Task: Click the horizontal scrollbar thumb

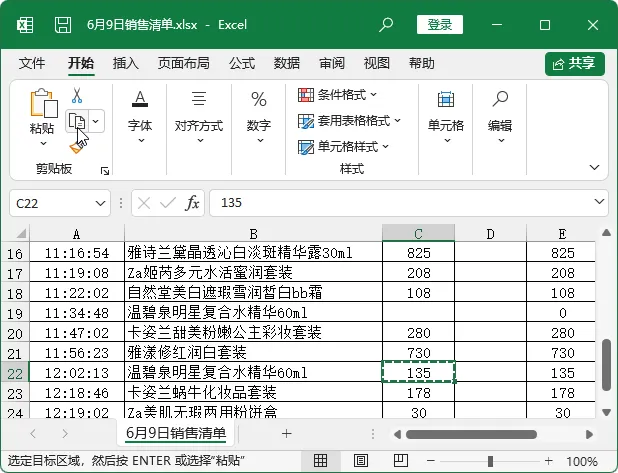Action: pos(471,434)
